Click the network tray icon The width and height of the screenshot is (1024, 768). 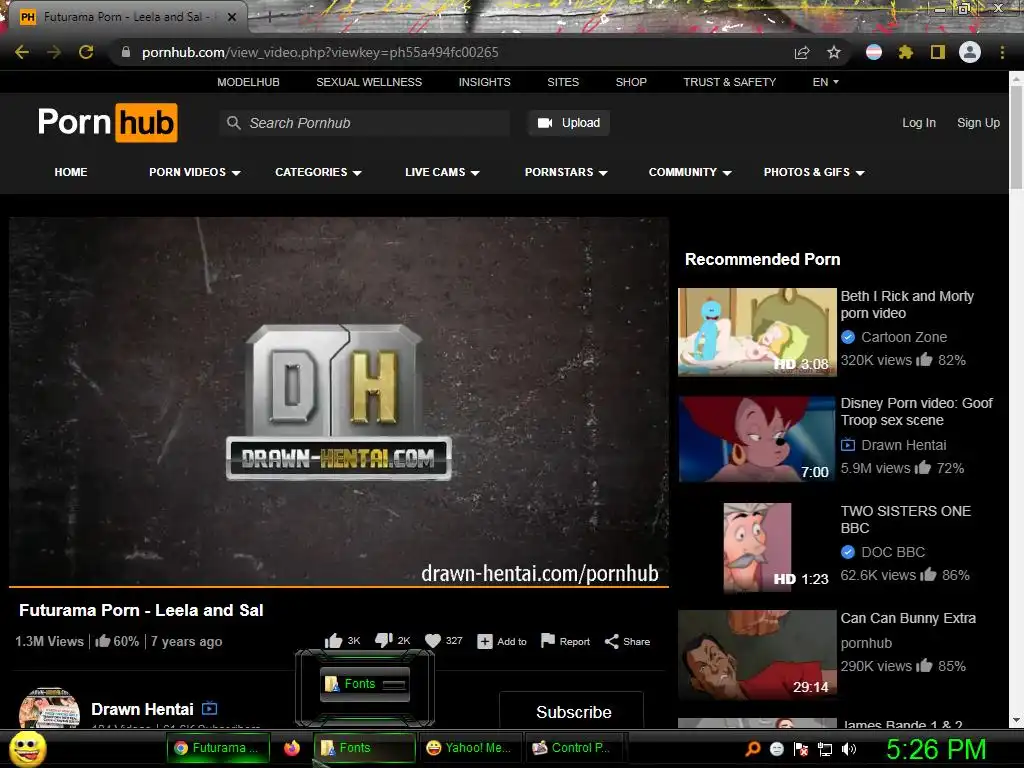click(x=825, y=749)
